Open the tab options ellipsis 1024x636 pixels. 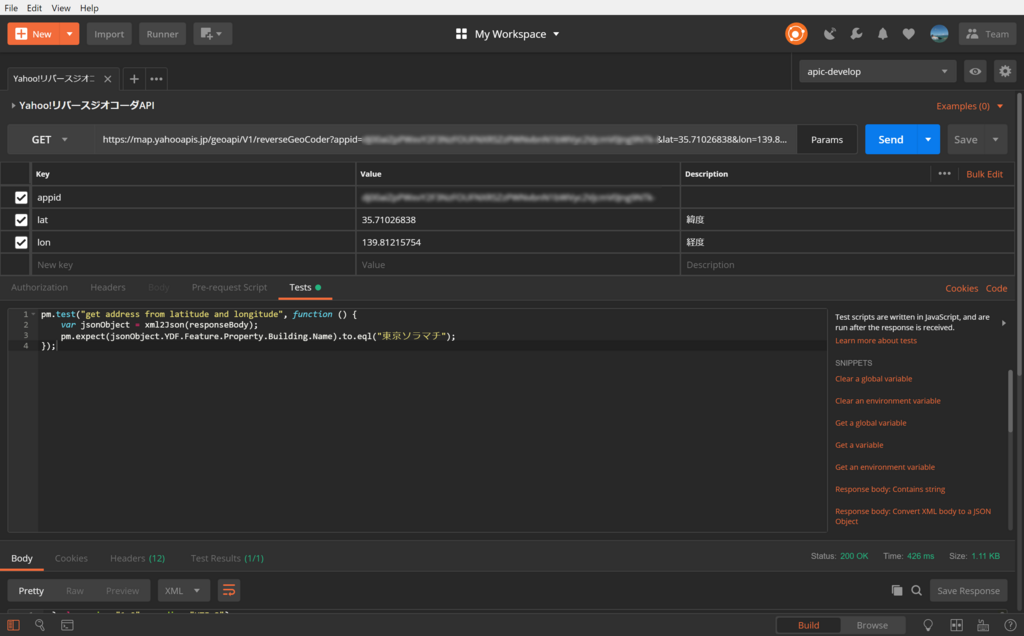pos(156,79)
